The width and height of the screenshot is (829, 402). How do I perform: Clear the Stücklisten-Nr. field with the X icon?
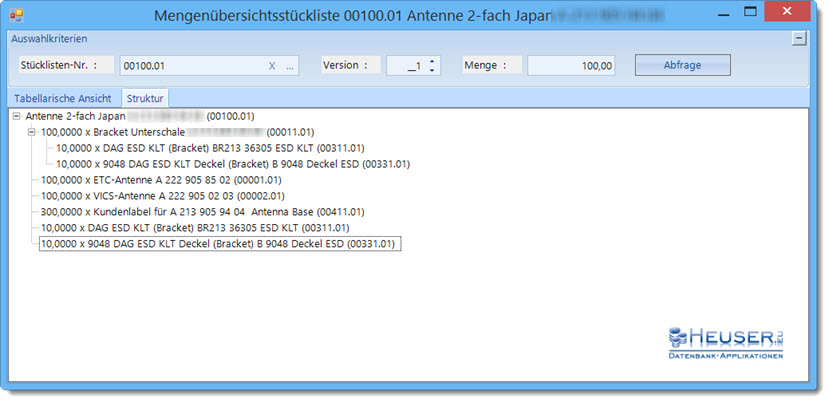(272, 66)
